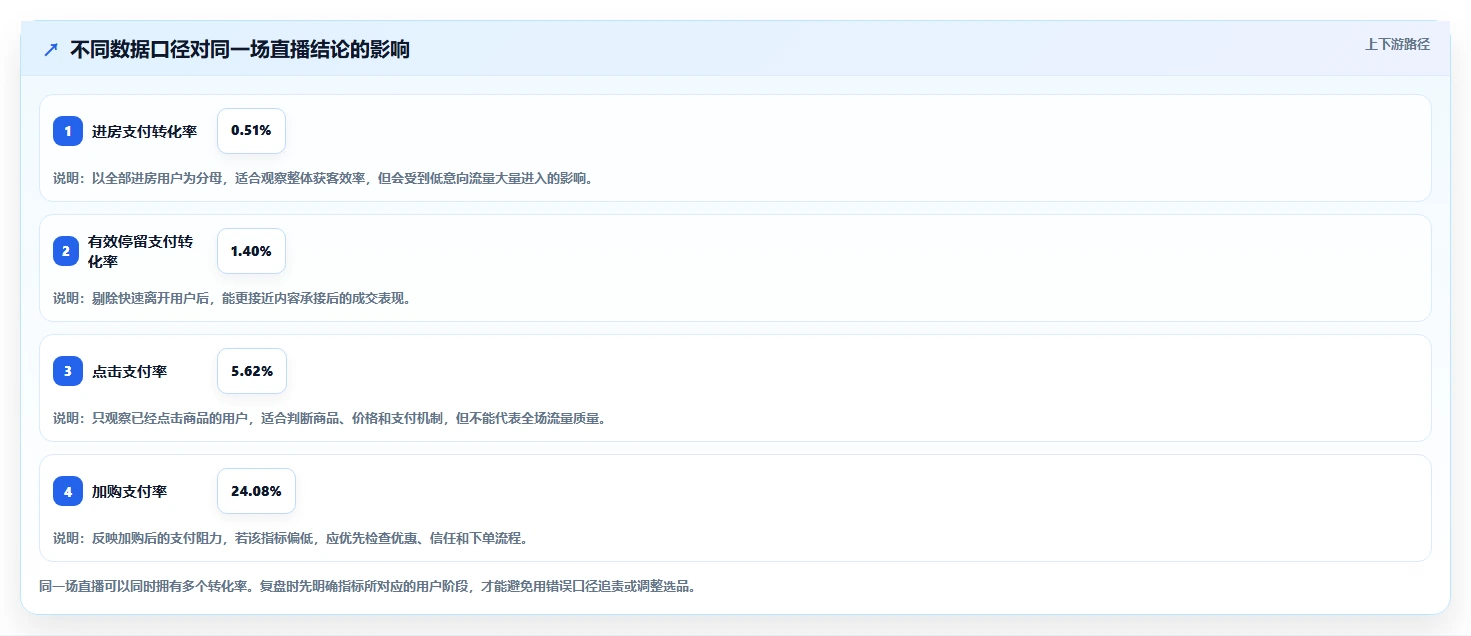Select the step 1 number badge
The image size is (1471, 636).
click(68, 131)
